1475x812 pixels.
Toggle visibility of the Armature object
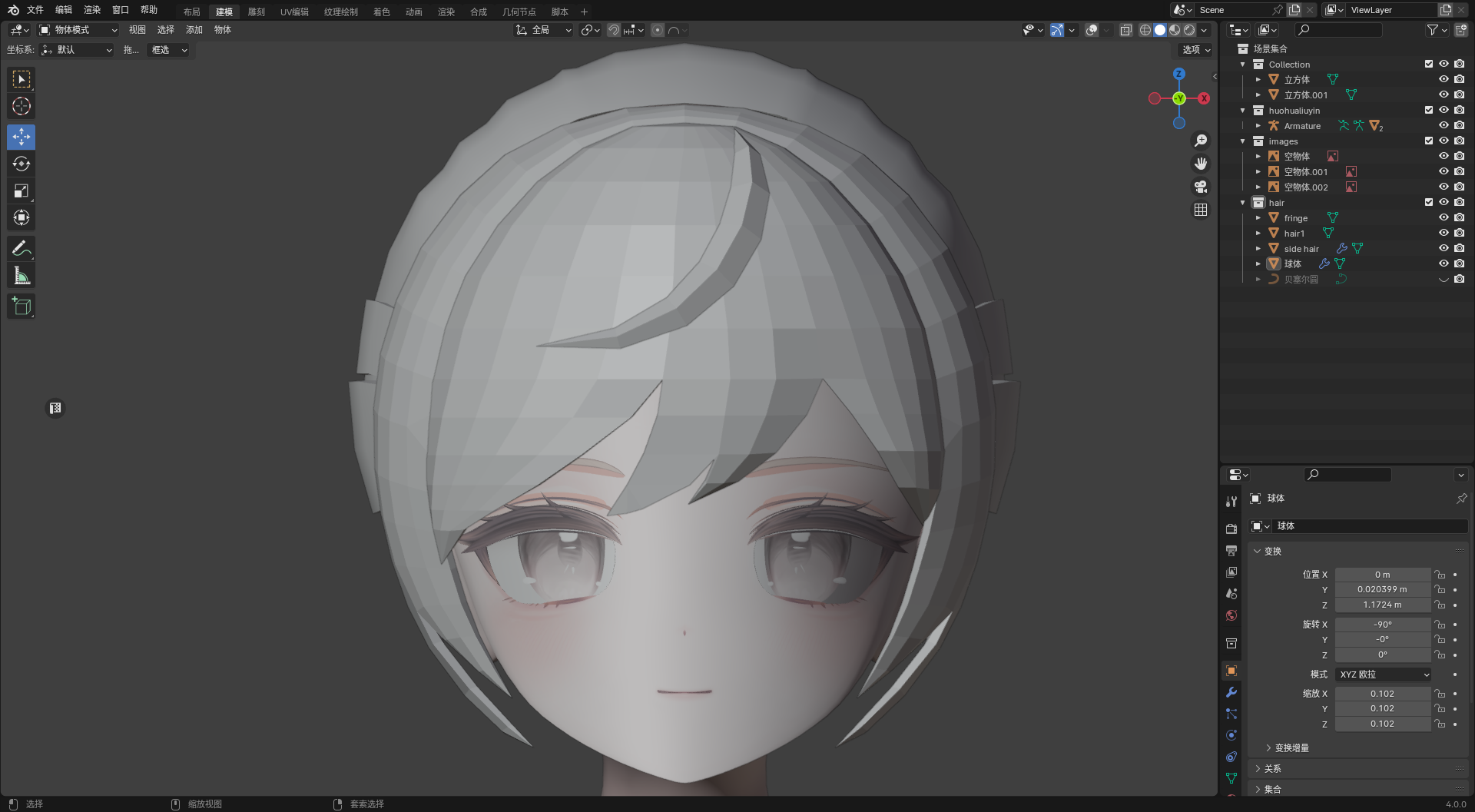coord(1444,126)
